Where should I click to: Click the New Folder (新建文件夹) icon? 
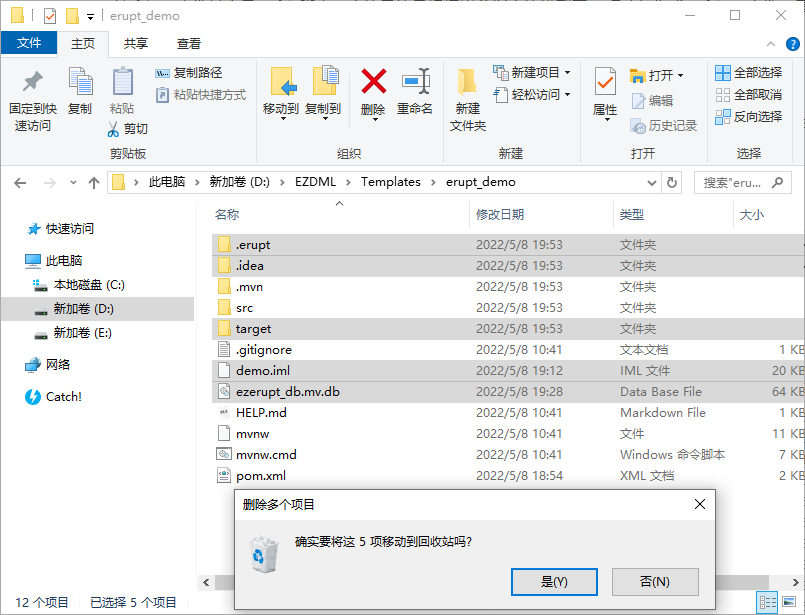pos(467,82)
